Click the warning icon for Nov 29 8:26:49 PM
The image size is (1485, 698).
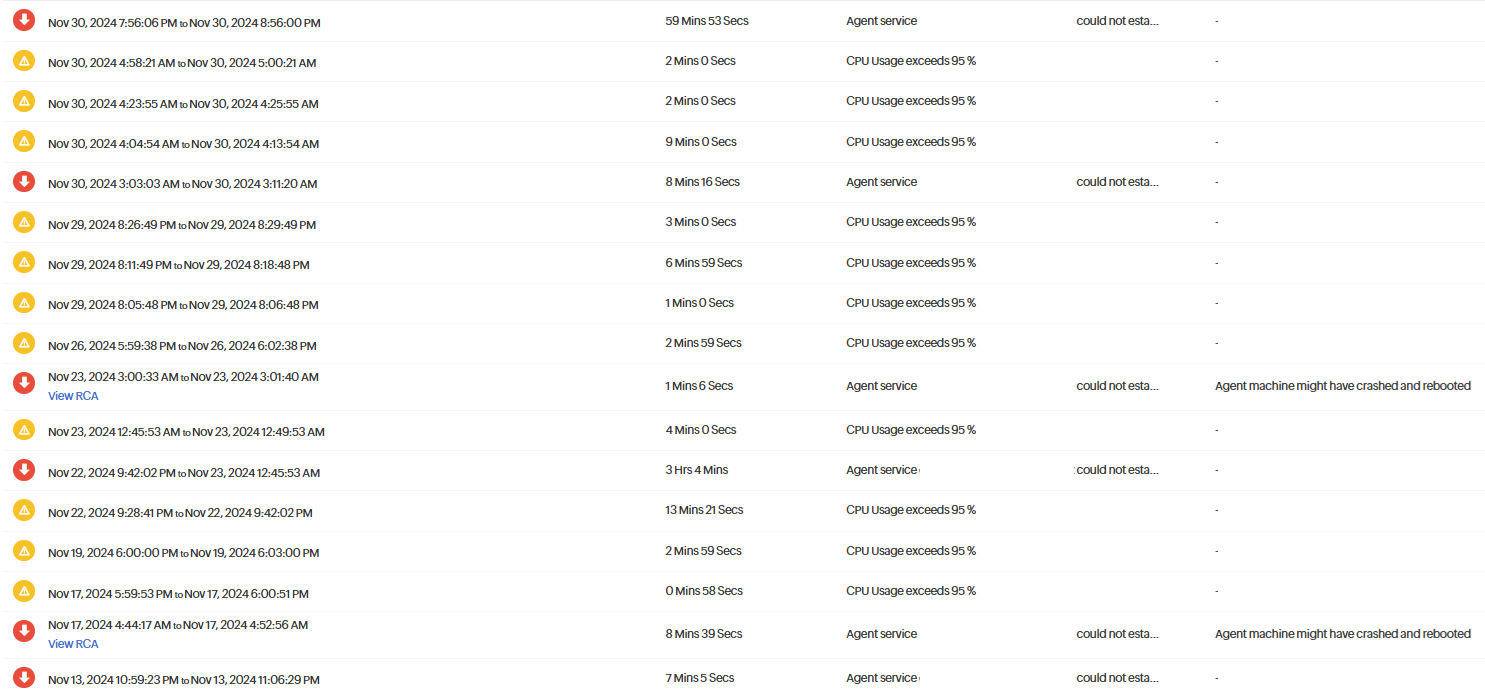pos(24,222)
